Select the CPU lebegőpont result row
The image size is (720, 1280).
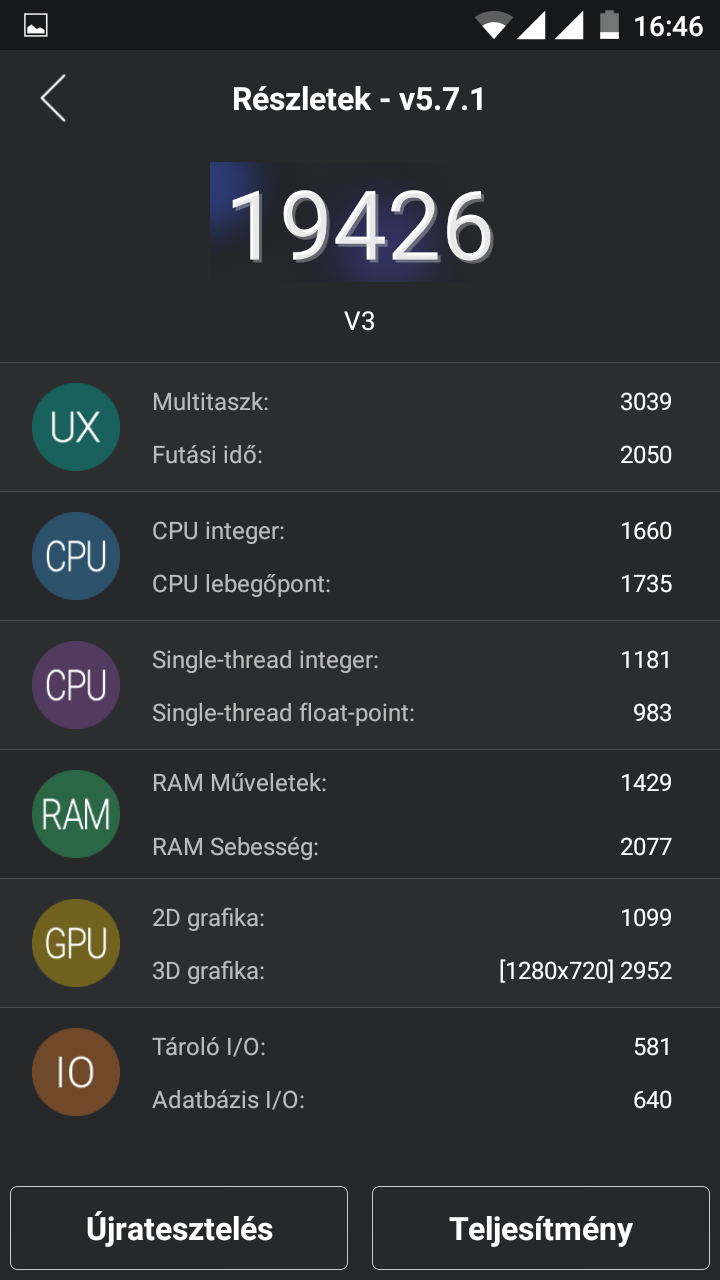click(410, 584)
